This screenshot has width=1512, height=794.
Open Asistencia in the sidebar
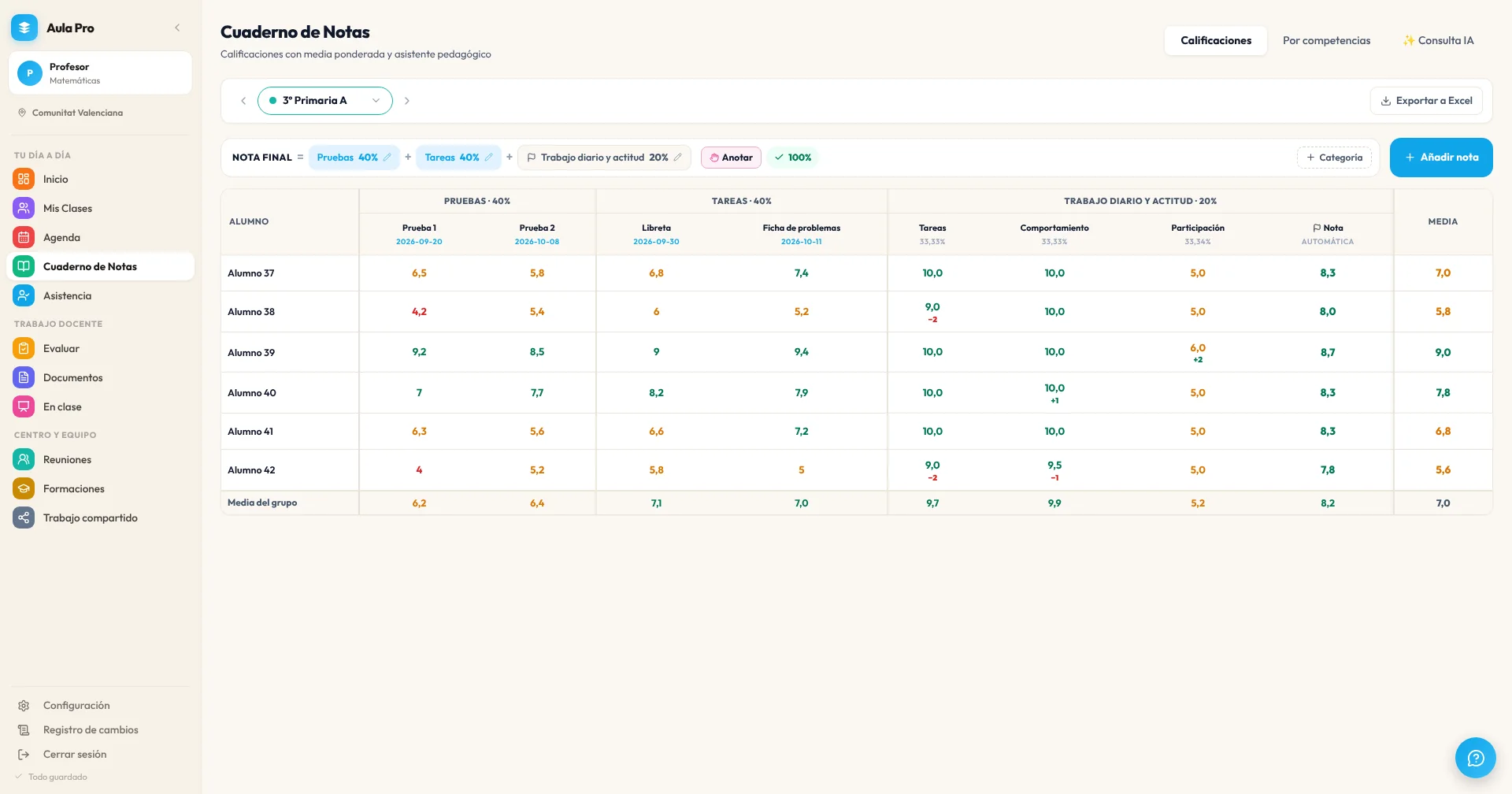click(100, 295)
